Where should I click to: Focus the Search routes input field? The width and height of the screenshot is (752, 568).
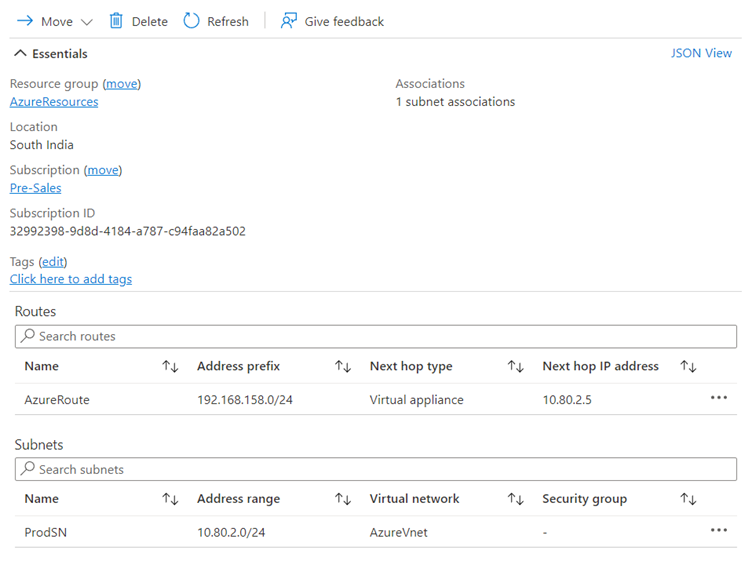coord(376,336)
